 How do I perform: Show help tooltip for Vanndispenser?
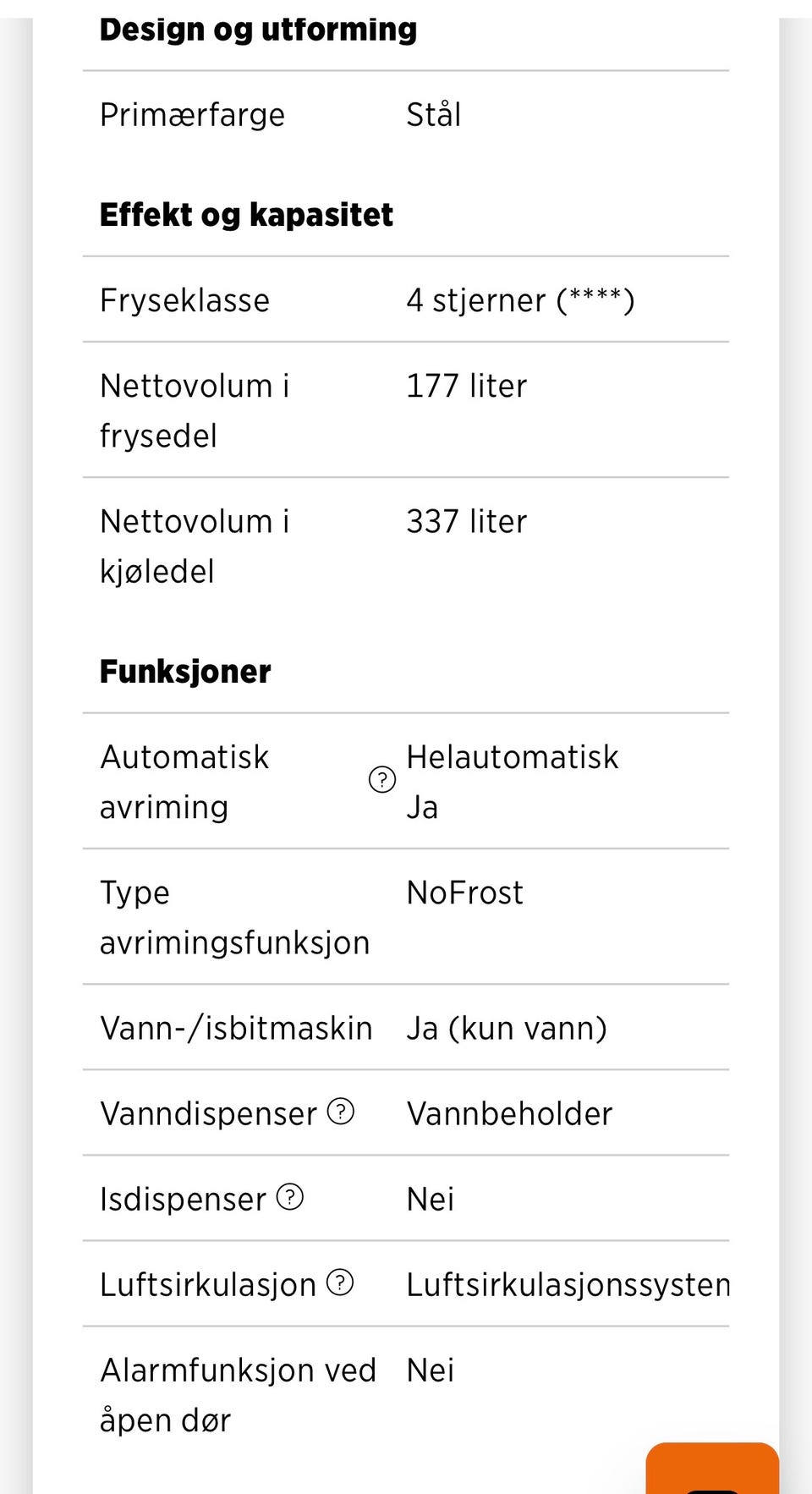tap(340, 1111)
